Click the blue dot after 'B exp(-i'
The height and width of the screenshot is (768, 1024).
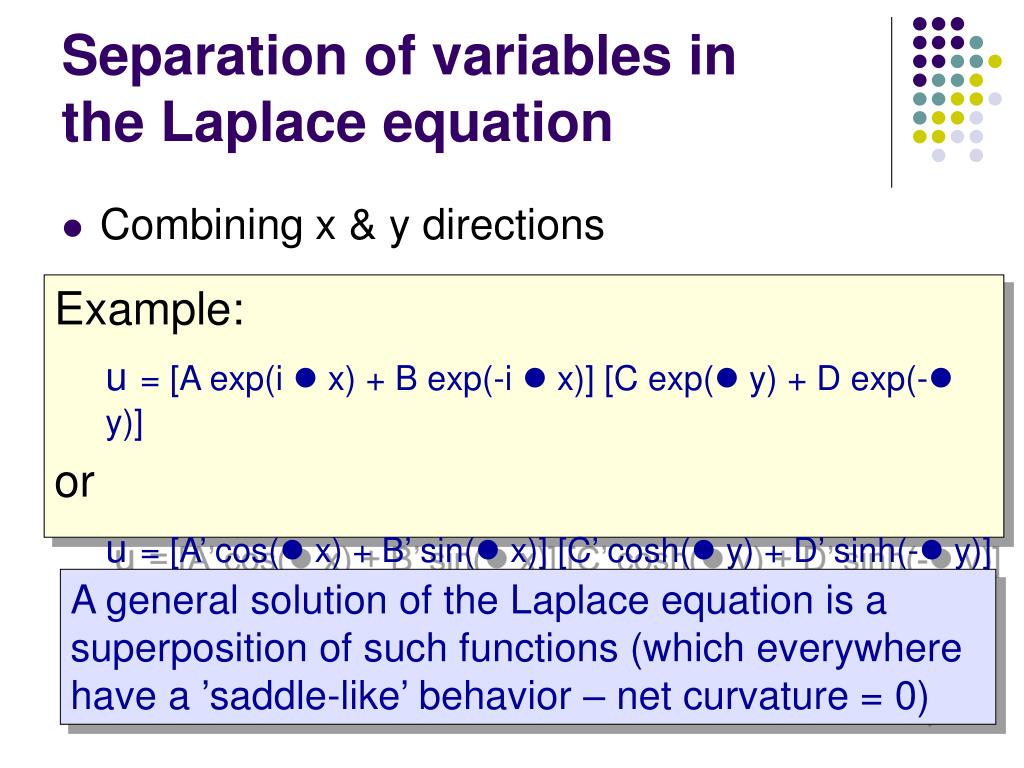point(534,377)
